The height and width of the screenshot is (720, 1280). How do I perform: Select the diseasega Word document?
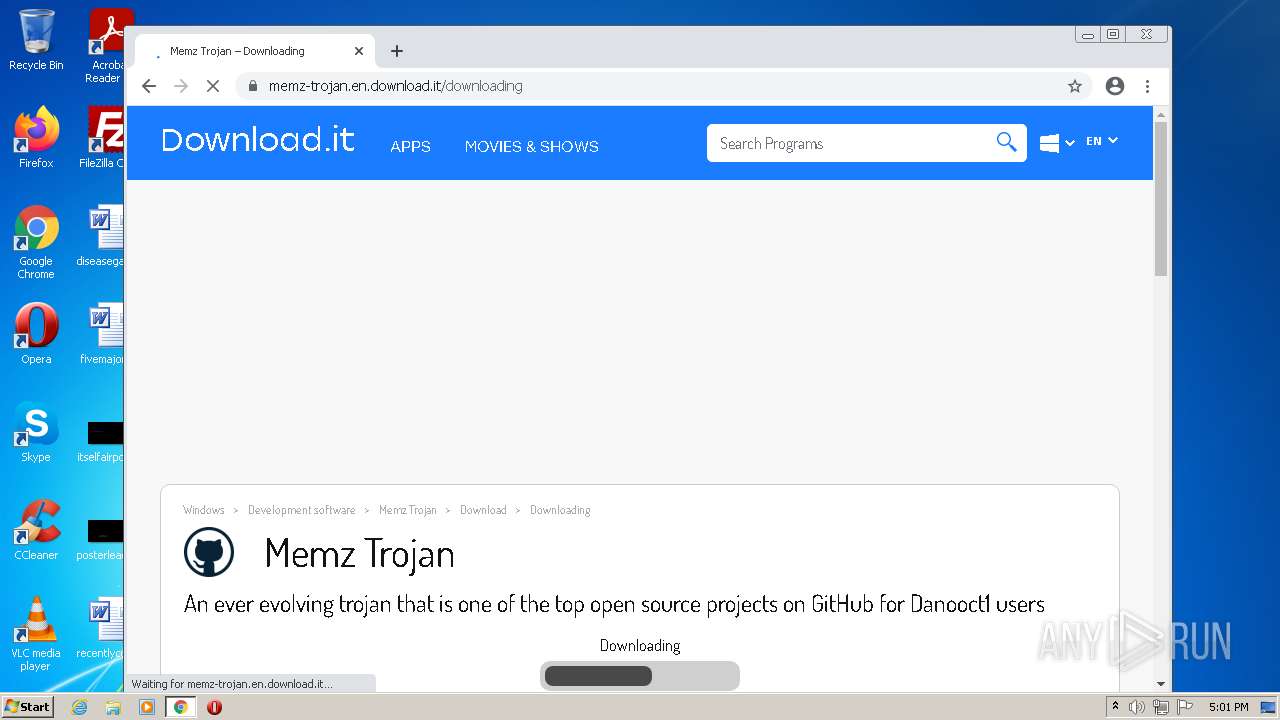pos(102,236)
